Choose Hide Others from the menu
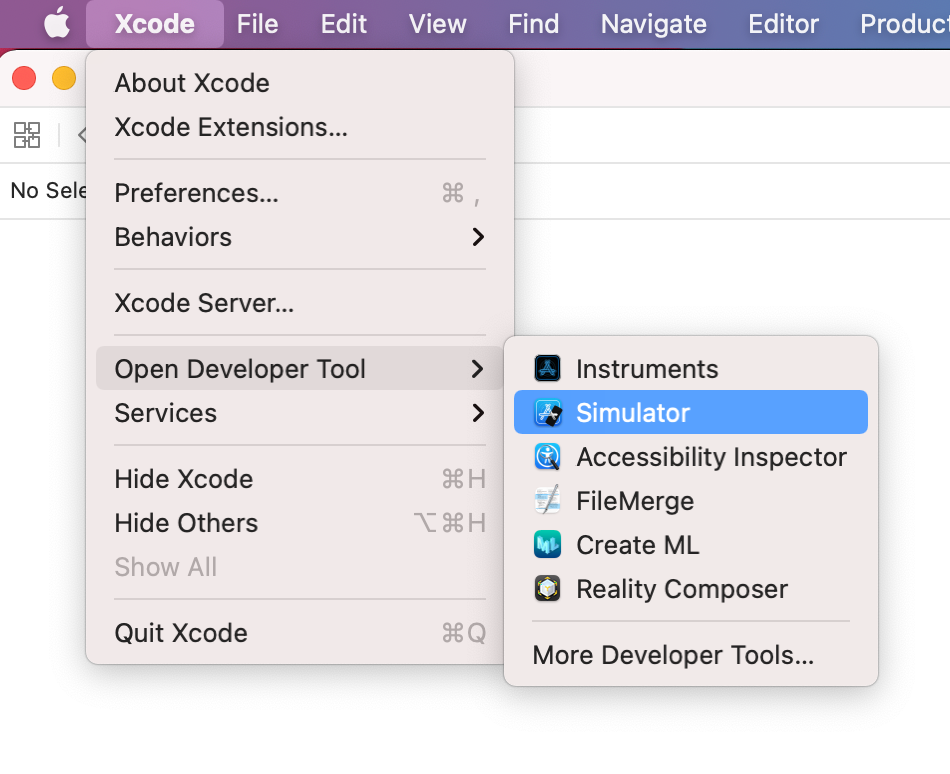This screenshot has height=774, width=950. coord(186,523)
